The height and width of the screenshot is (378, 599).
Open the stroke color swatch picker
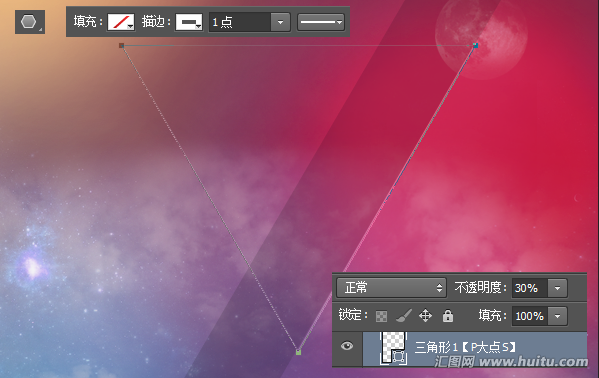(x=189, y=22)
